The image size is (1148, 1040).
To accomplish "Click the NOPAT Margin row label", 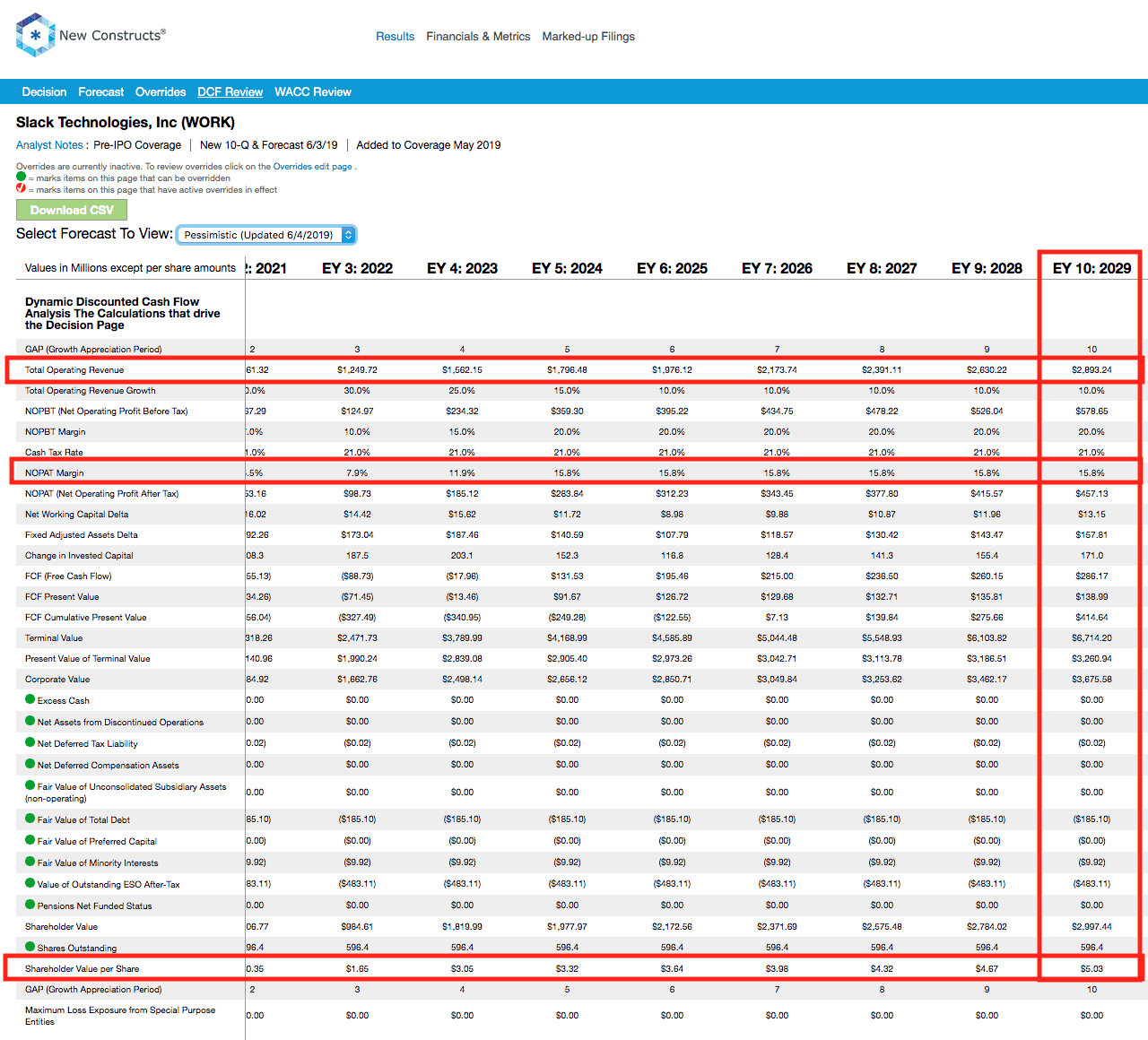I will (x=54, y=473).
